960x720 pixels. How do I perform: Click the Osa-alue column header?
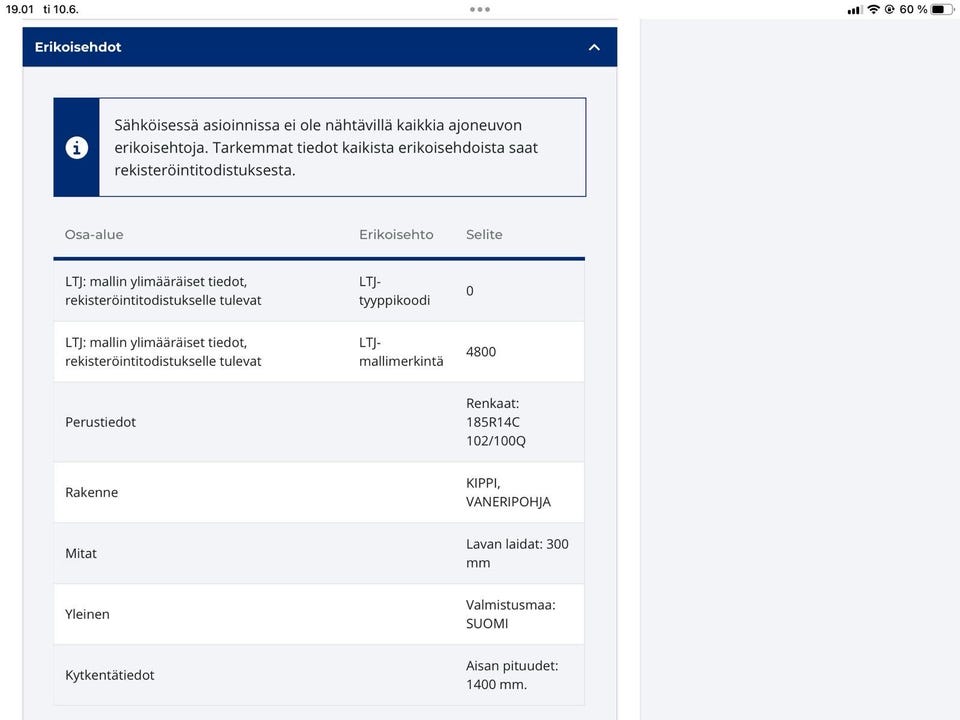point(94,235)
